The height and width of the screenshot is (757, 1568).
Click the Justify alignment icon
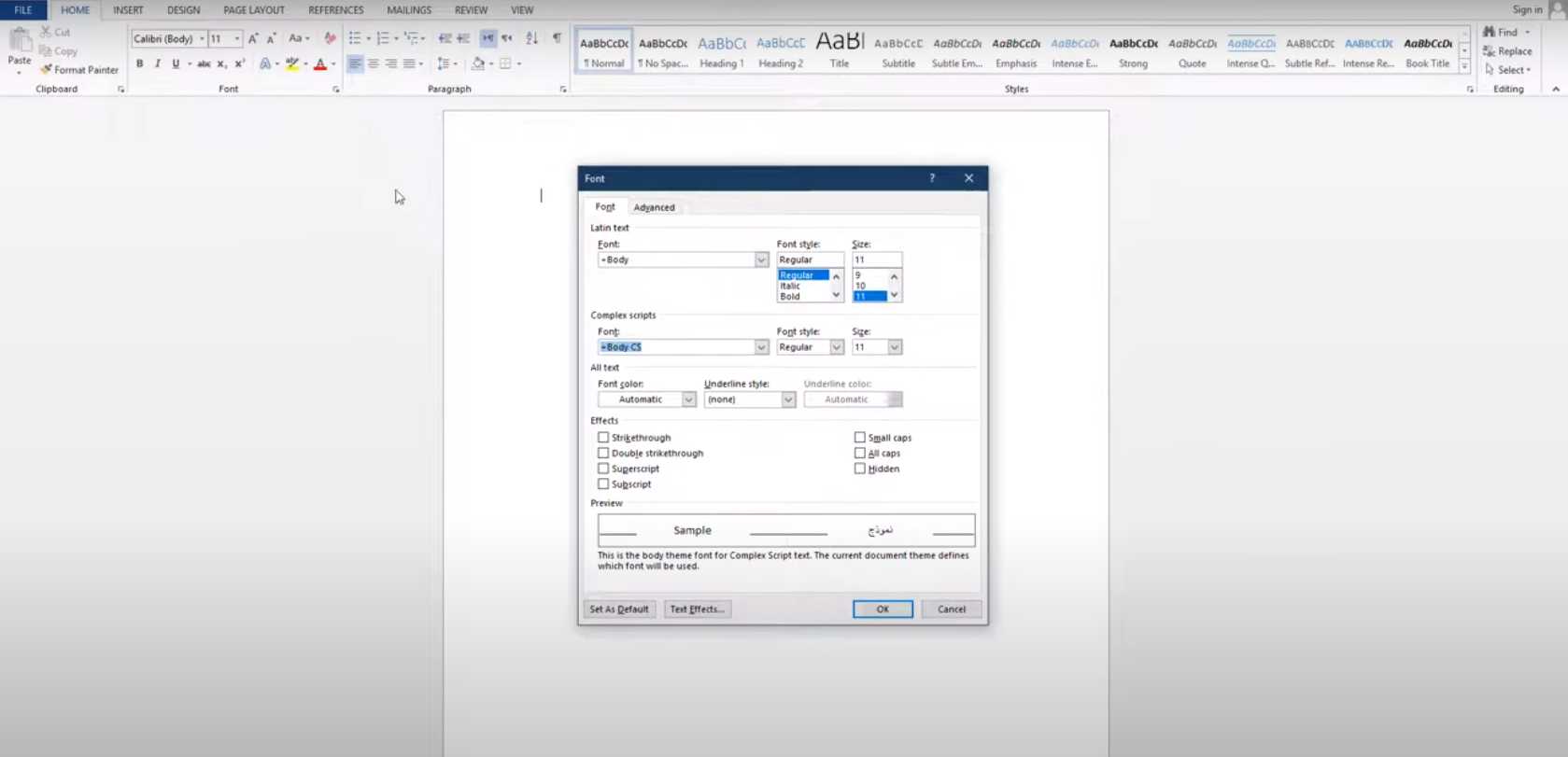point(409,64)
